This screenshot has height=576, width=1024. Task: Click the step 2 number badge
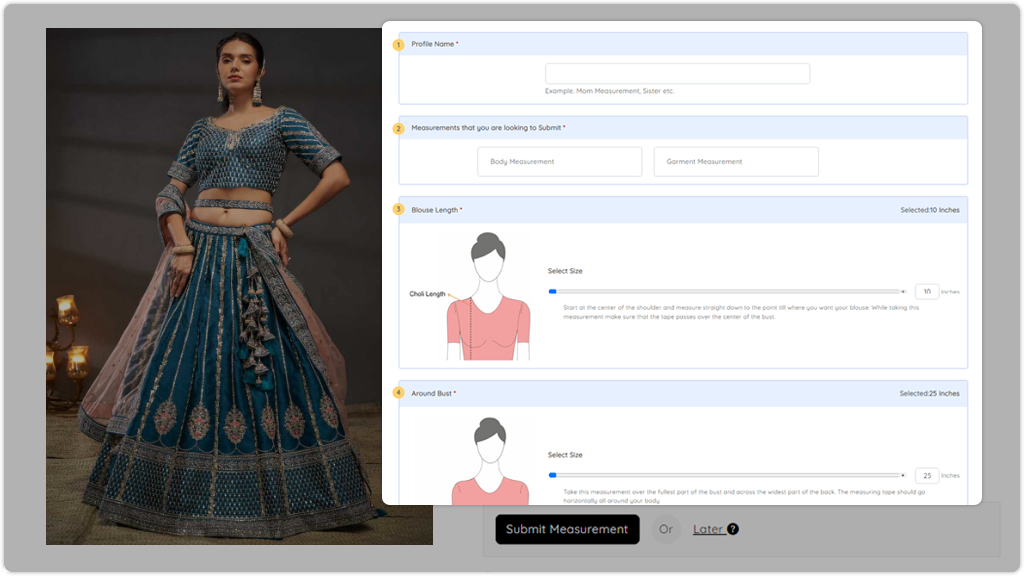pyautogui.click(x=398, y=128)
